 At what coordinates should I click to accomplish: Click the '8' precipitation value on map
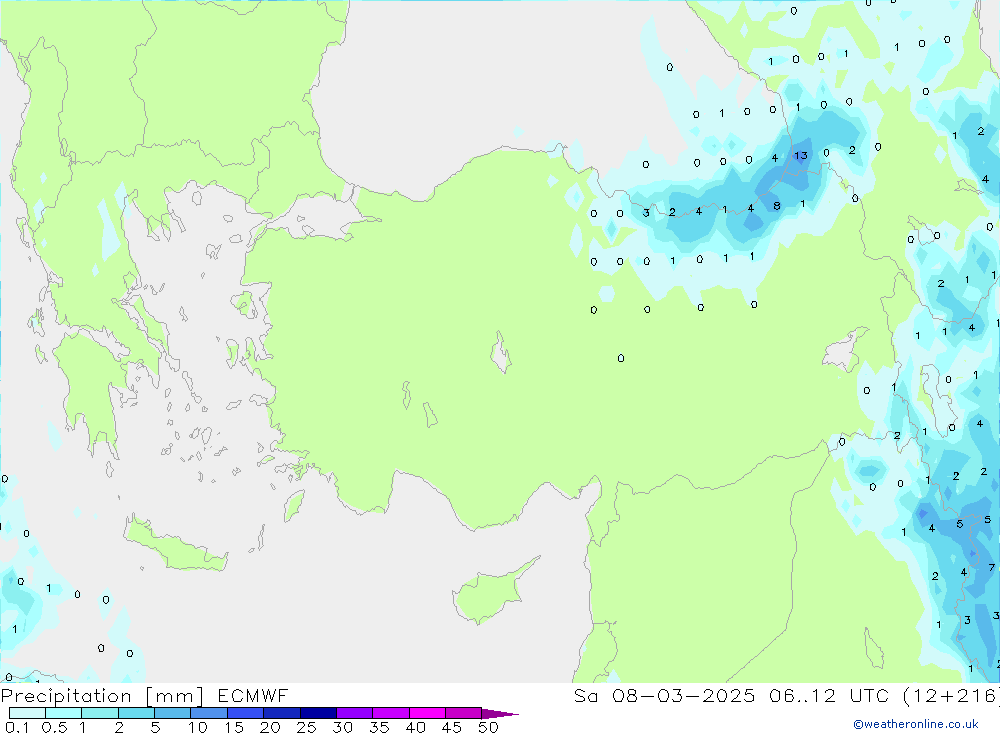point(777,206)
